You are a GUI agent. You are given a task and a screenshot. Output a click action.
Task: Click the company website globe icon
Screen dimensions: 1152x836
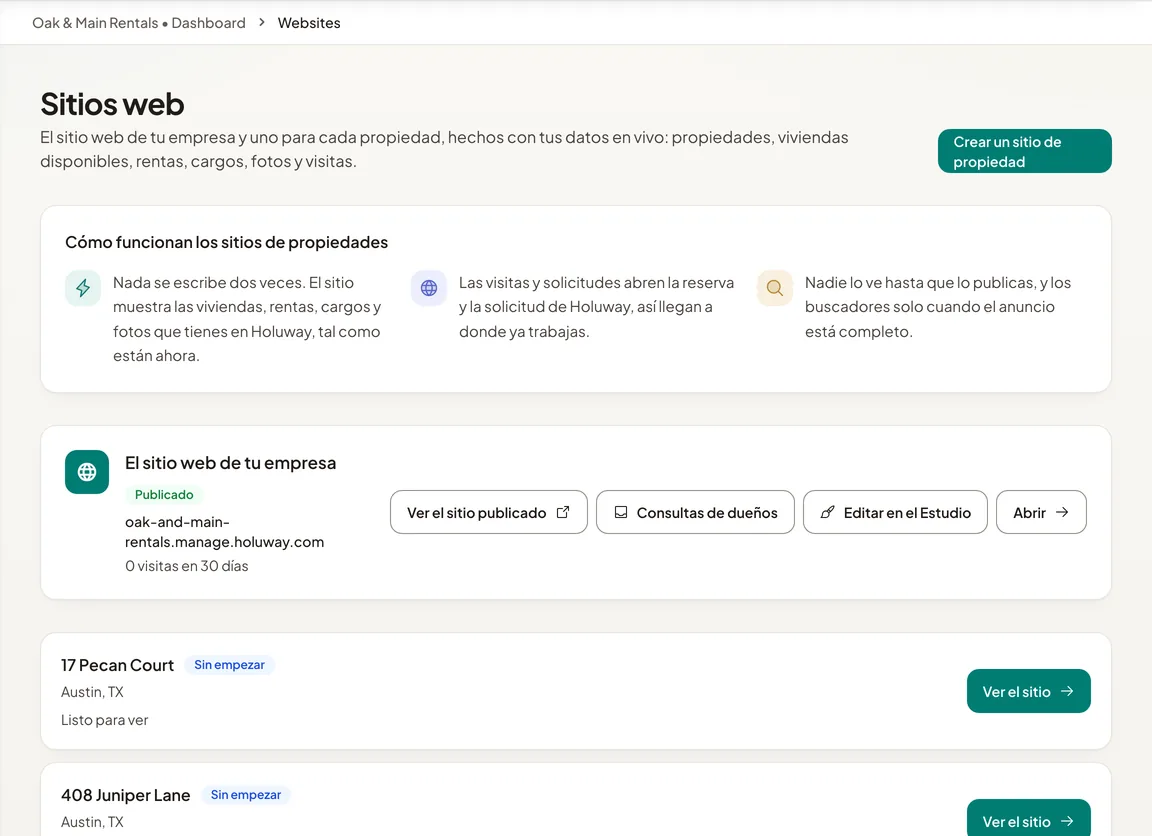[x=87, y=472]
